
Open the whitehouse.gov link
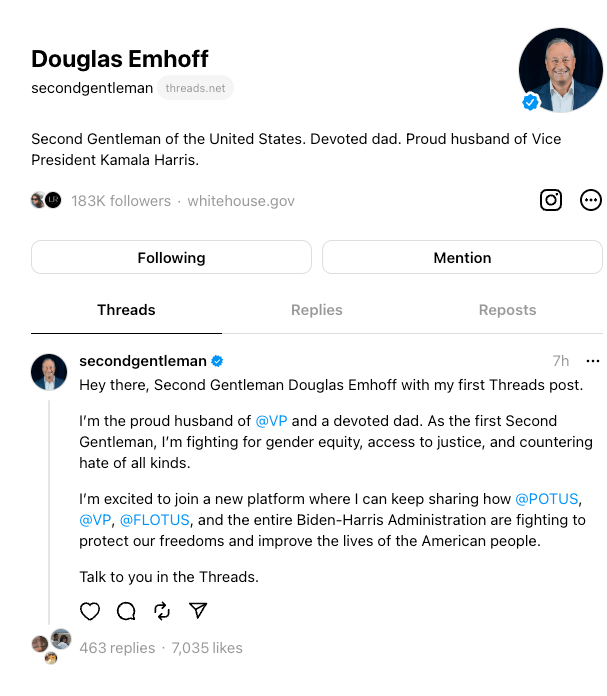coord(243,201)
